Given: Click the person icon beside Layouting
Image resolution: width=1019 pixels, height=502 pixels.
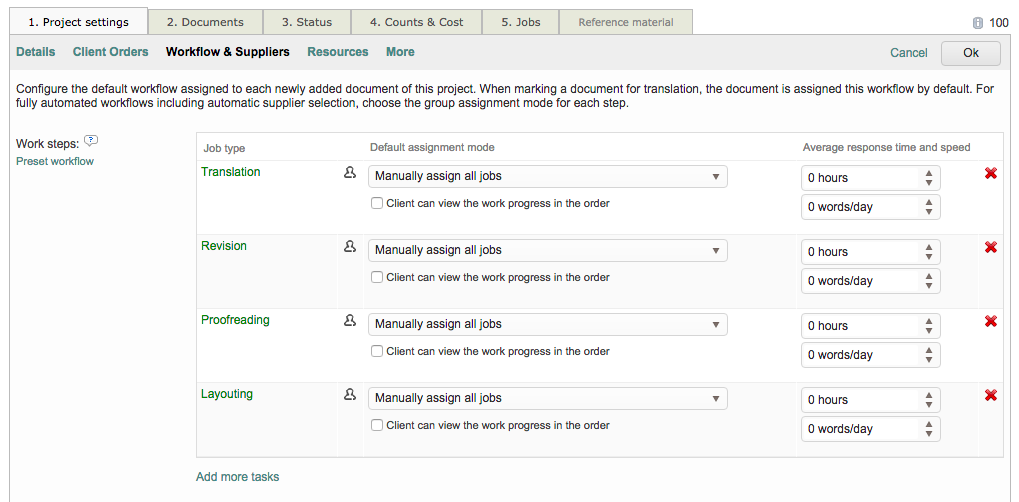Looking at the screenshot, I should tap(350, 395).
